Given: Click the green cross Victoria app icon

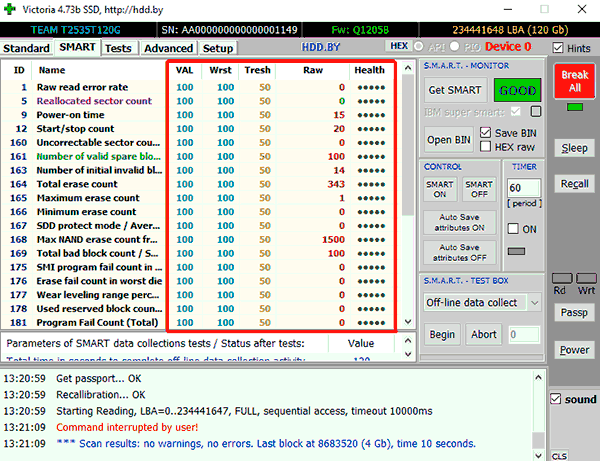Looking at the screenshot, I should (10, 9).
